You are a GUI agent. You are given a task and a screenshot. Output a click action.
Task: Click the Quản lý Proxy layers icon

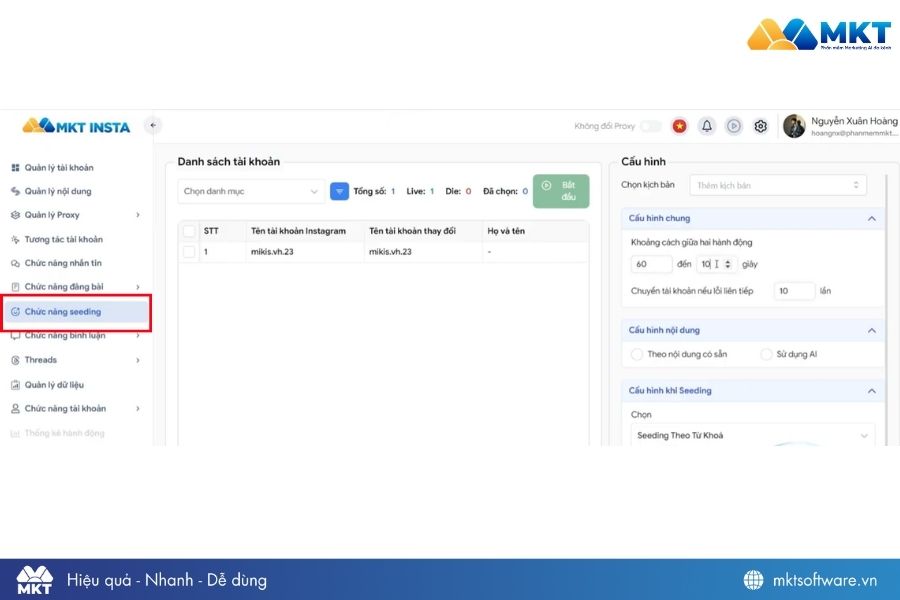15,215
